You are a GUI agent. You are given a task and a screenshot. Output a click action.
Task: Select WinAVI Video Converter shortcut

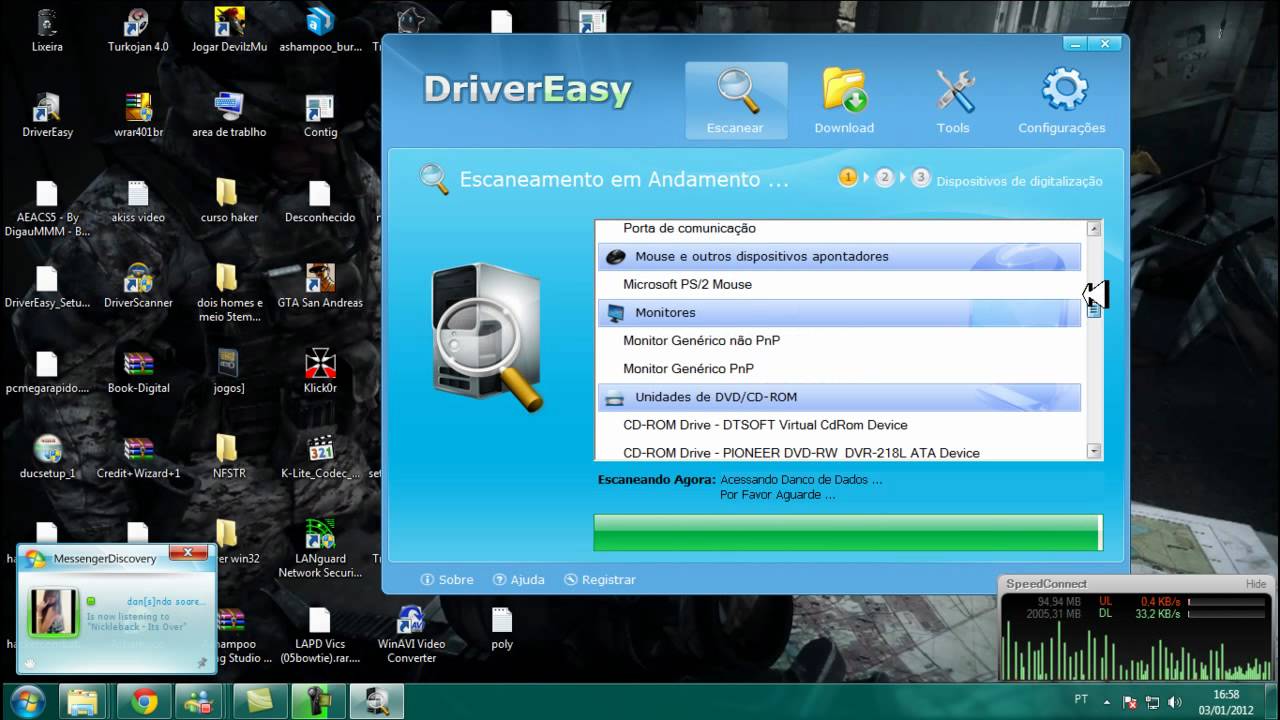(x=412, y=634)
